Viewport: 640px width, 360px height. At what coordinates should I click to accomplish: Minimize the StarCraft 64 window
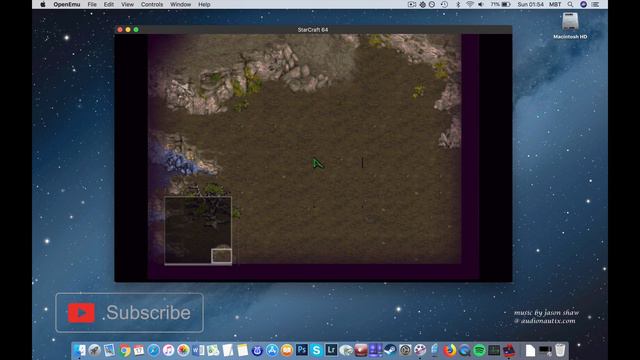[128, 30]
